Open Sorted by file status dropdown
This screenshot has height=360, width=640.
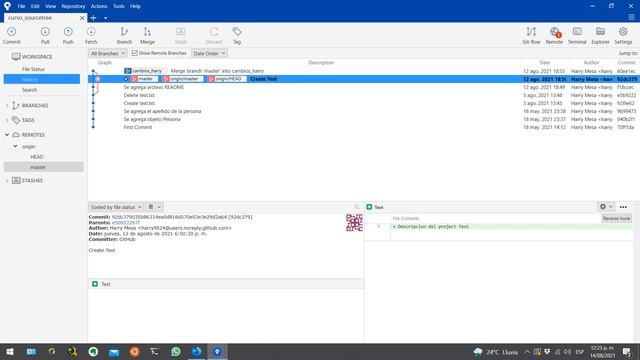116,207
